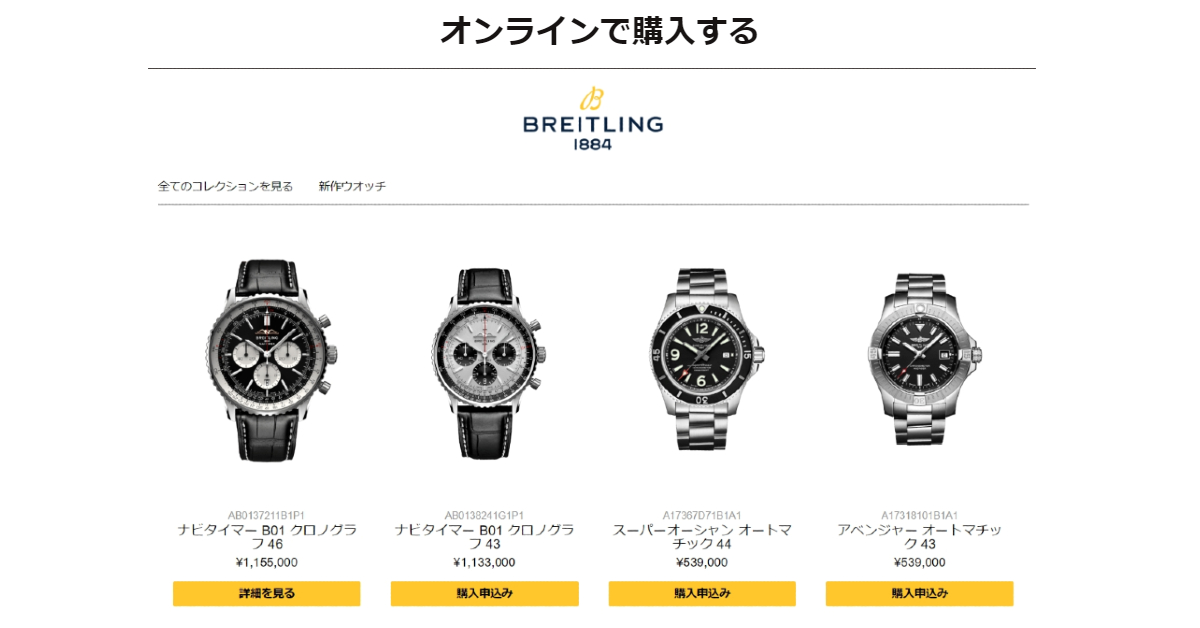Click 詳細を見る button for Navitimer 46
The height and width of the screenshot is (628, 1200).
click(x=267, y=593)
